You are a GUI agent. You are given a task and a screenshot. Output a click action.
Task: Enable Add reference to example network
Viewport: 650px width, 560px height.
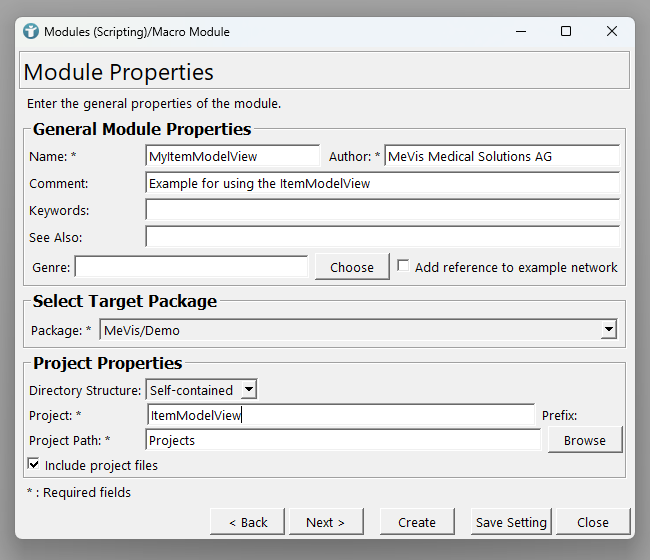[x=403, y=266]
